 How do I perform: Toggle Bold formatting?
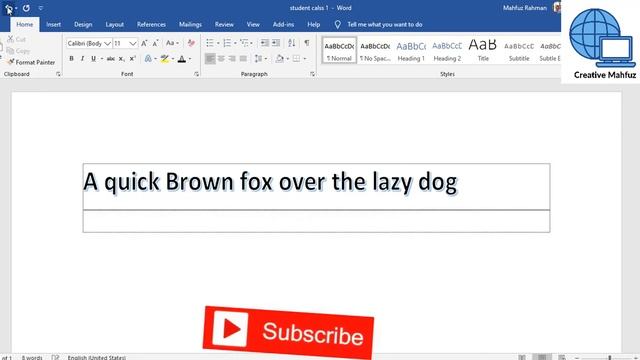(x=71, y=59)
